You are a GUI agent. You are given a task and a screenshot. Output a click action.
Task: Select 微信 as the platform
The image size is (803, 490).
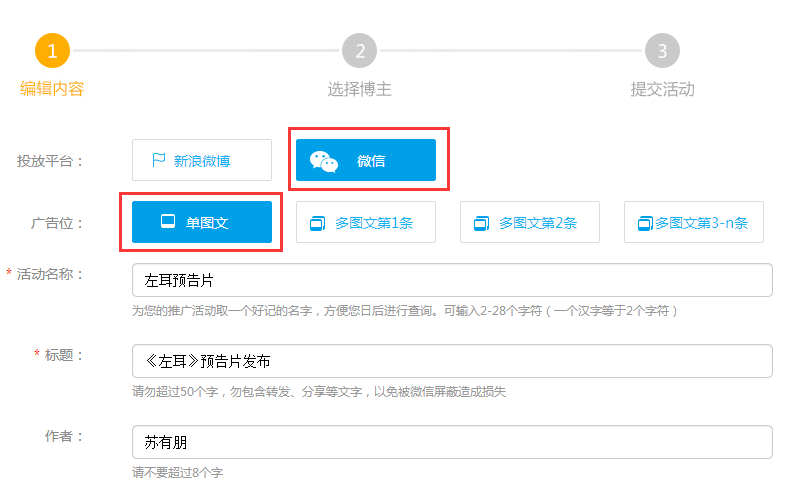point(366,160)
